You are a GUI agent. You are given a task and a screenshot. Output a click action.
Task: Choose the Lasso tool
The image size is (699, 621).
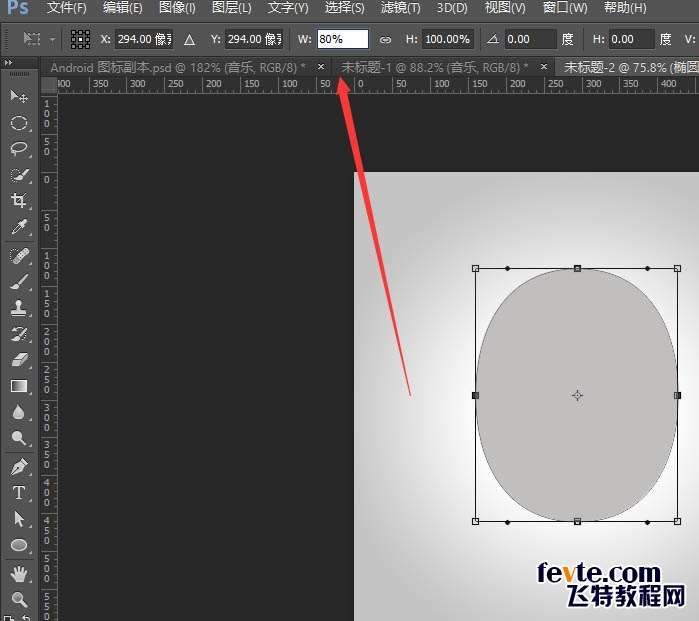coord(18,149)
